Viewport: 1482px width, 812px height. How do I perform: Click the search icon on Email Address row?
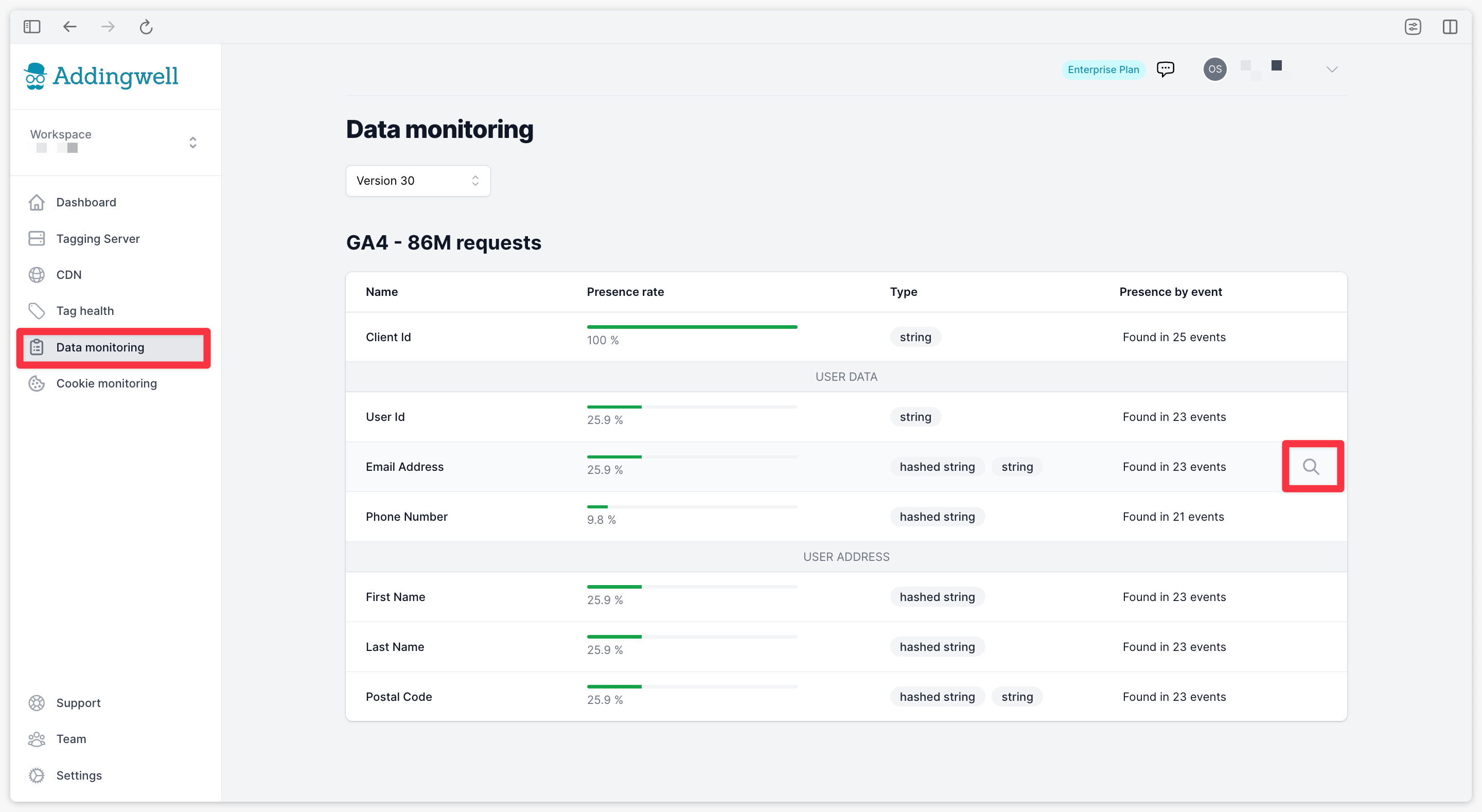pos(1312,466)
